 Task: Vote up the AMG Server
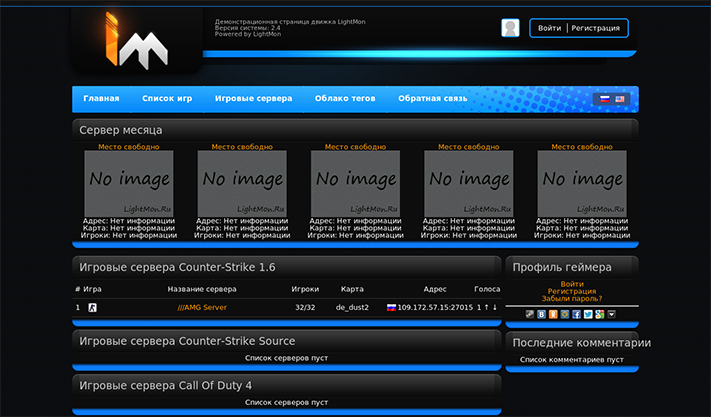[x=486, y=307]
